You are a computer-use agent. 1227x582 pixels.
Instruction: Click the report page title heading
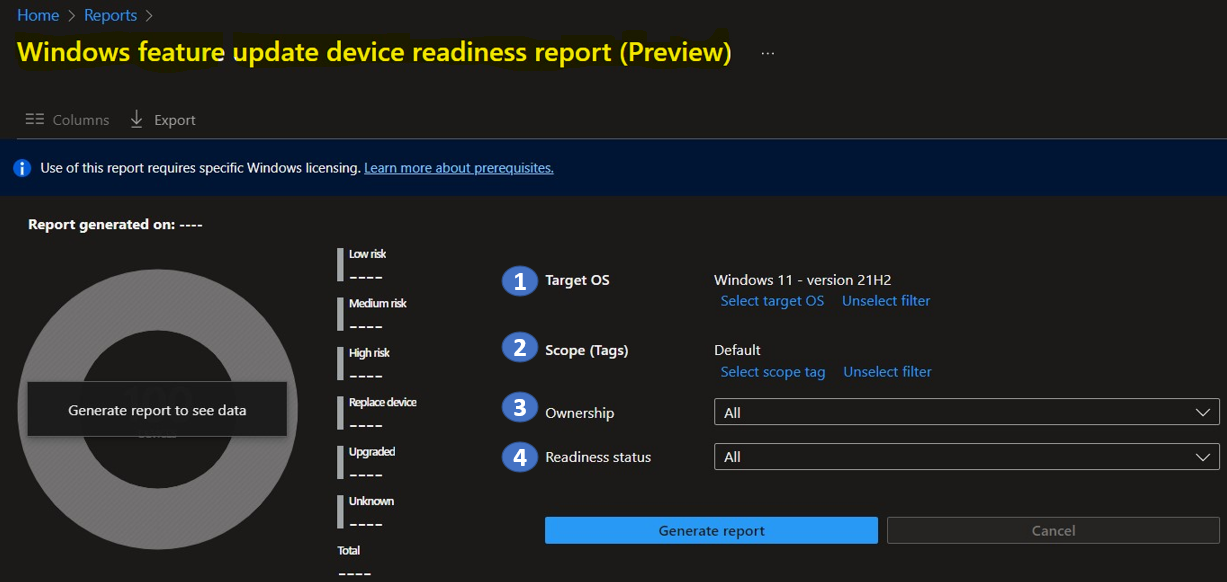pyautogui.click(x=374, y=52)
